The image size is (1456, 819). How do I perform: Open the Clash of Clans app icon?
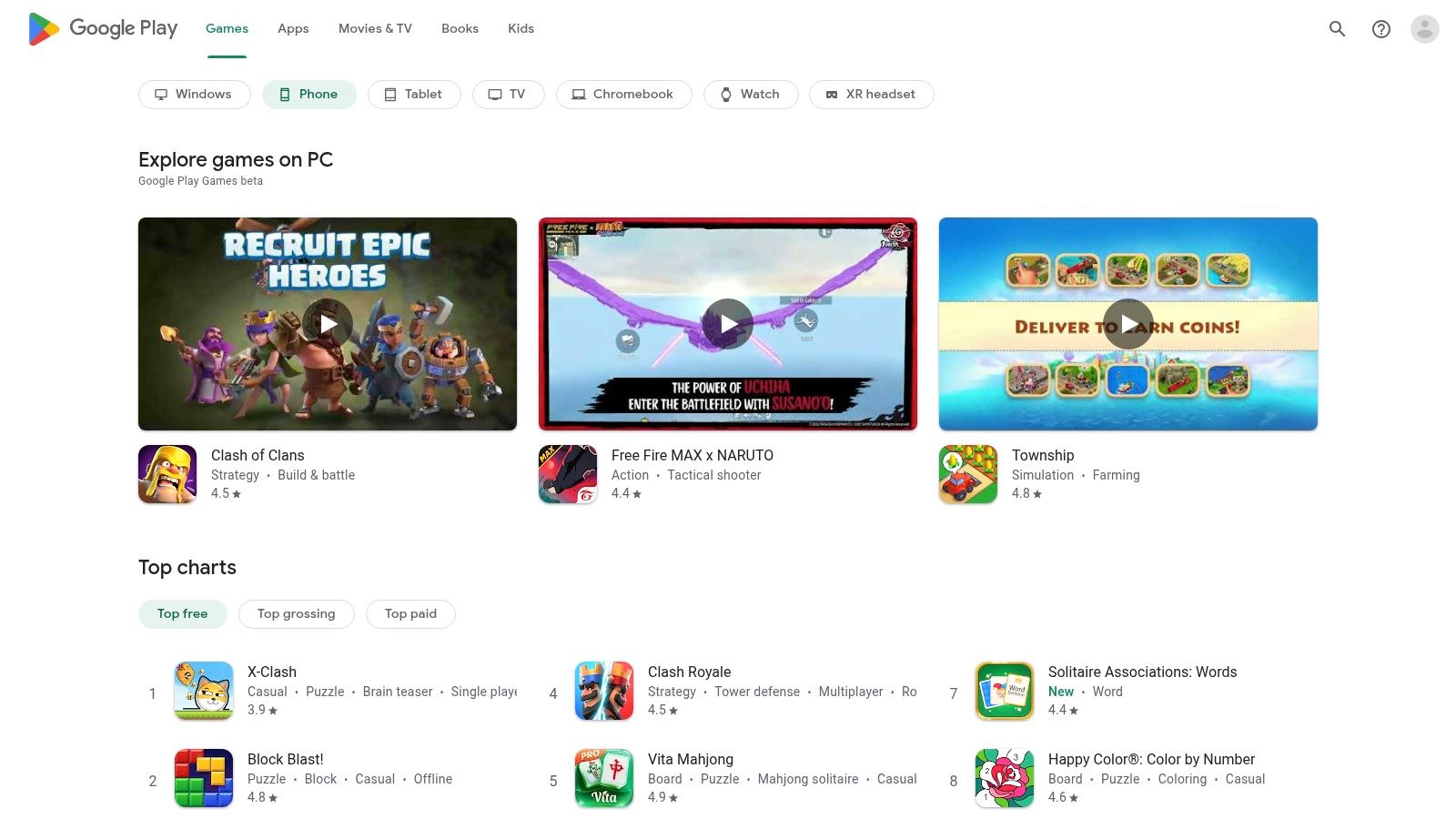click(167, 473)
